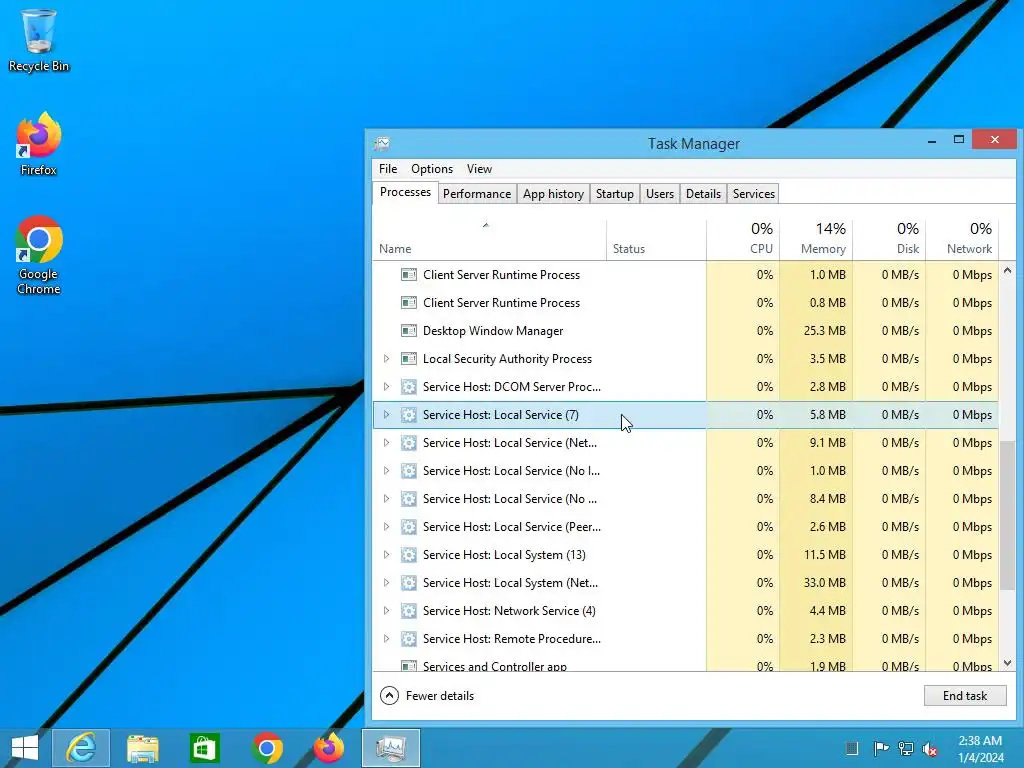Click the muted volume tray icon
The width and height of the screenshot is (1024, 768).
930,748
